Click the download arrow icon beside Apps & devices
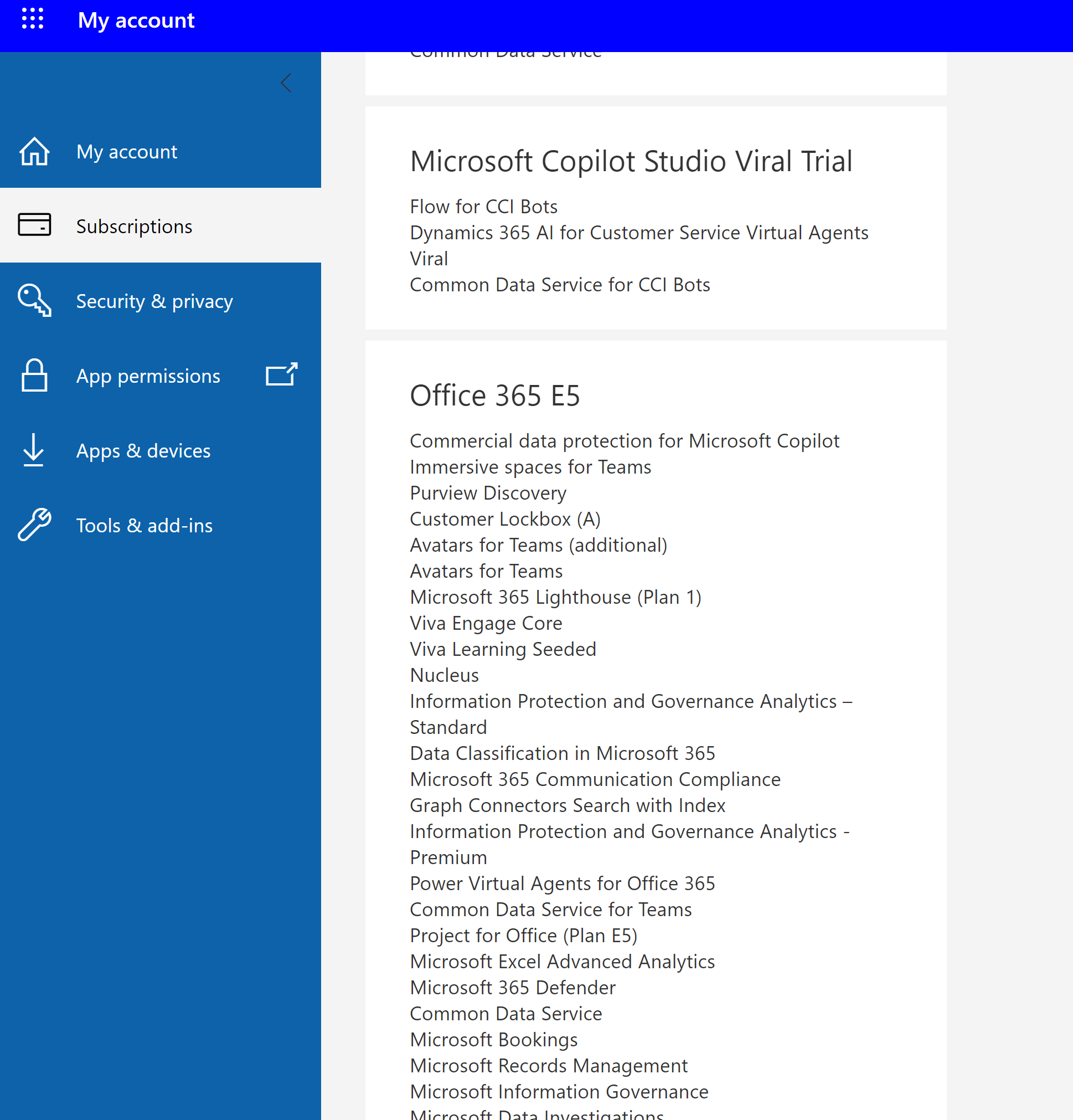The image size is (1073, 1120). (34, 450)
